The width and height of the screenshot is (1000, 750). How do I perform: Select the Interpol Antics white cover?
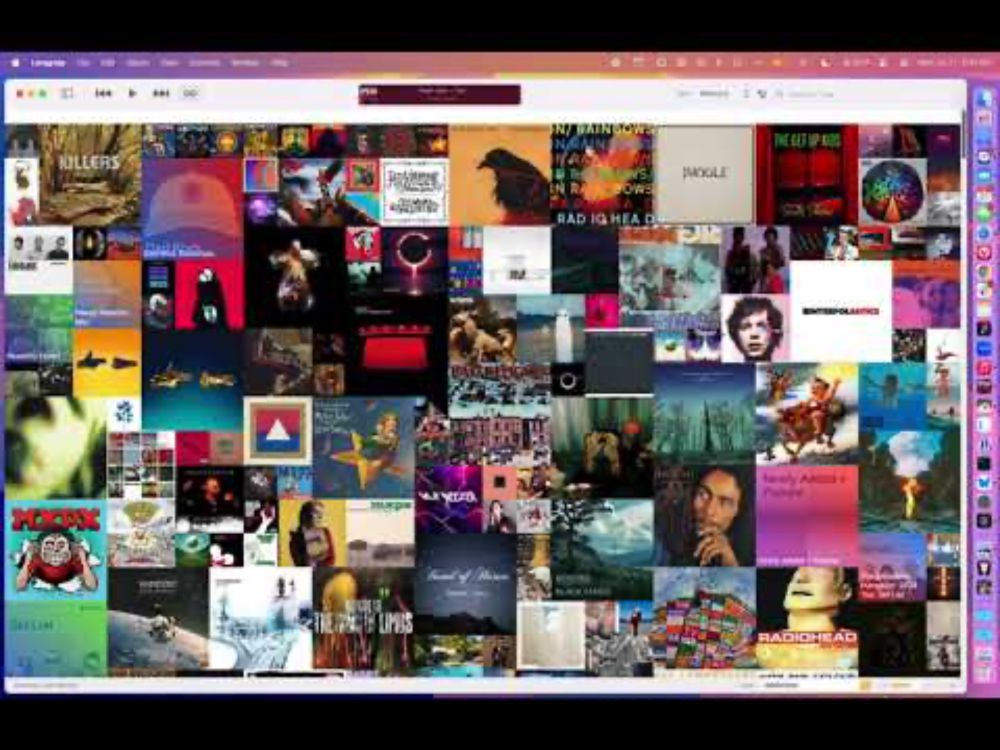coord(841,311)
